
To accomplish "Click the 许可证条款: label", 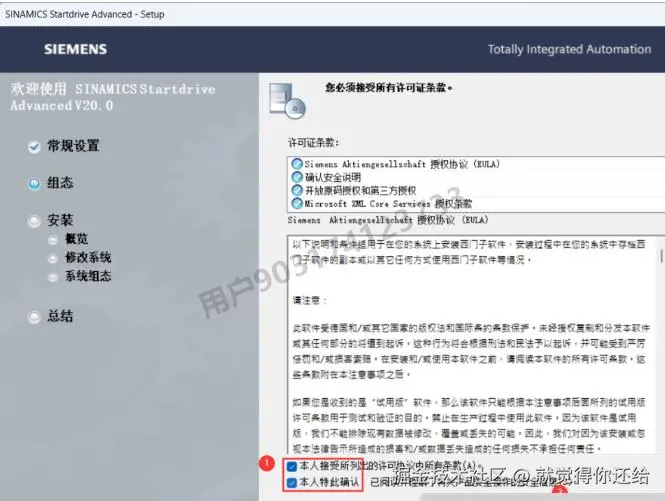I will click(313, 143).
